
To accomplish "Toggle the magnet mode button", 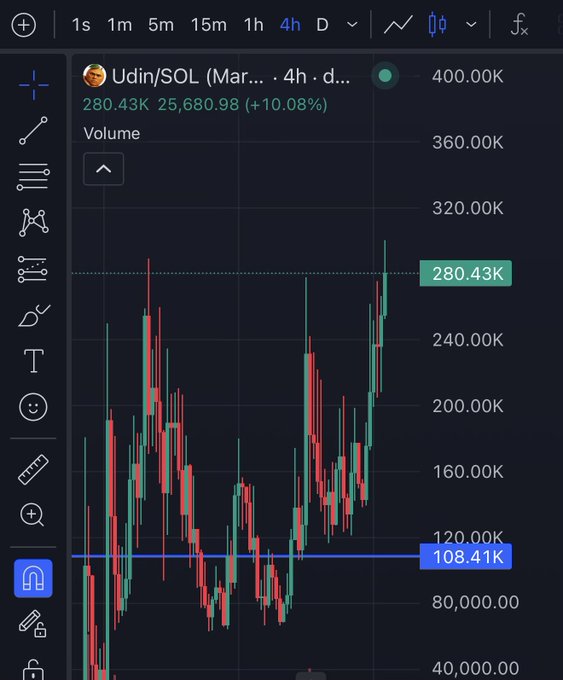I will point(33,579).
